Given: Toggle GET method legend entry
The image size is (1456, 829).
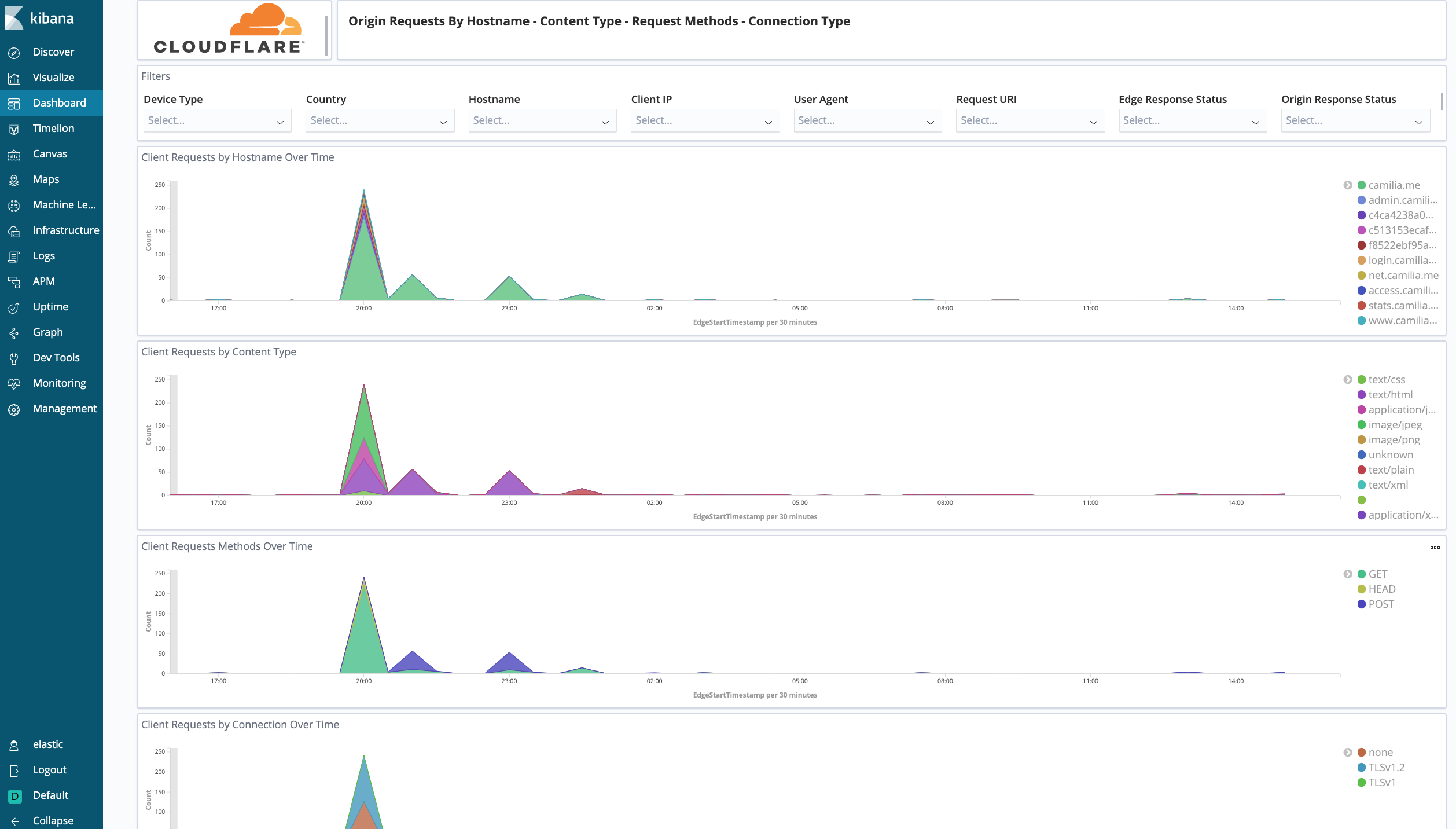Looking at the screenshot, I should point(1378,574).
